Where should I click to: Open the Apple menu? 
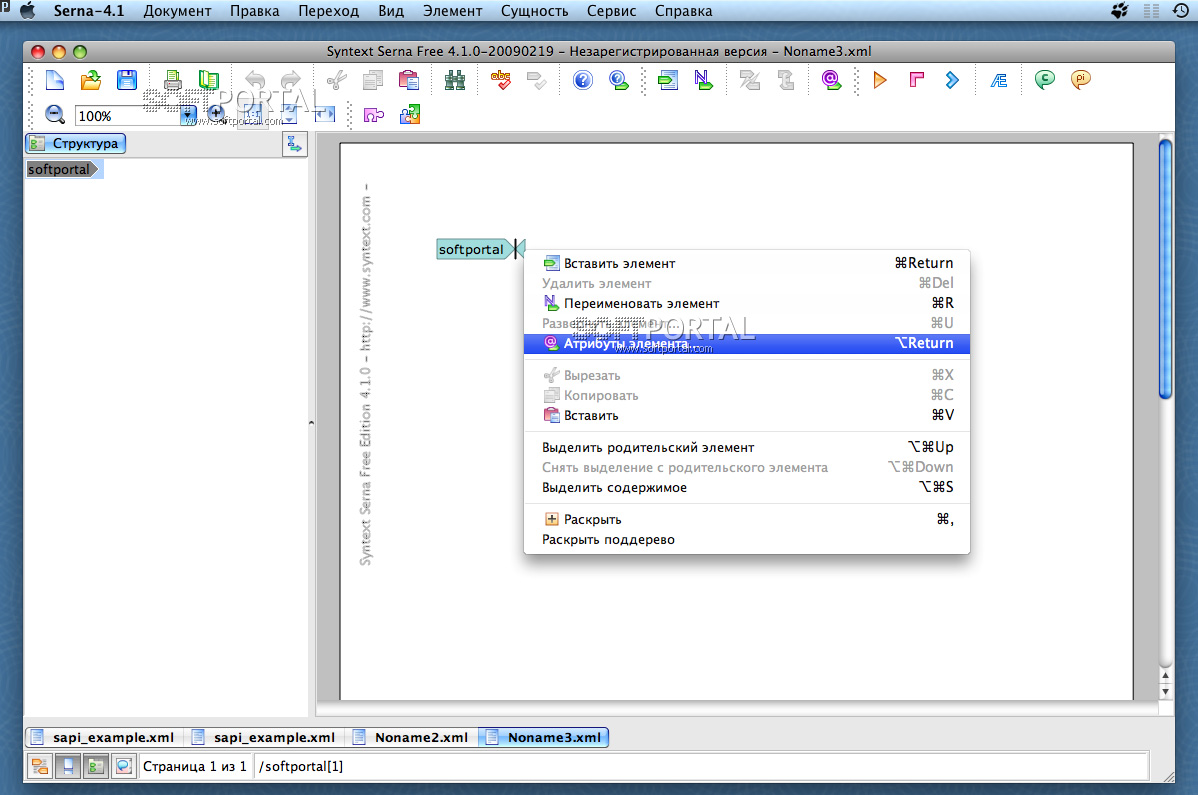coord(28,11)
